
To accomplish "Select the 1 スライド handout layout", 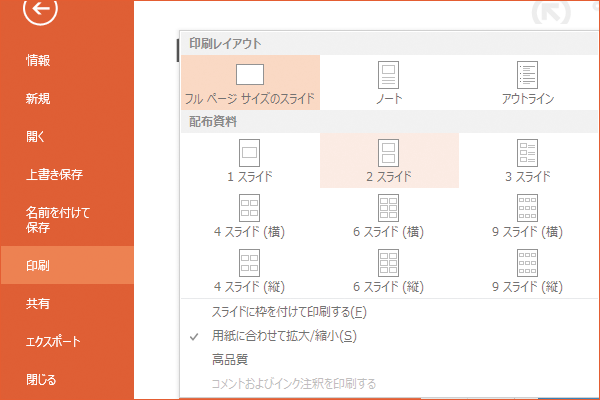I will (250, 160).
